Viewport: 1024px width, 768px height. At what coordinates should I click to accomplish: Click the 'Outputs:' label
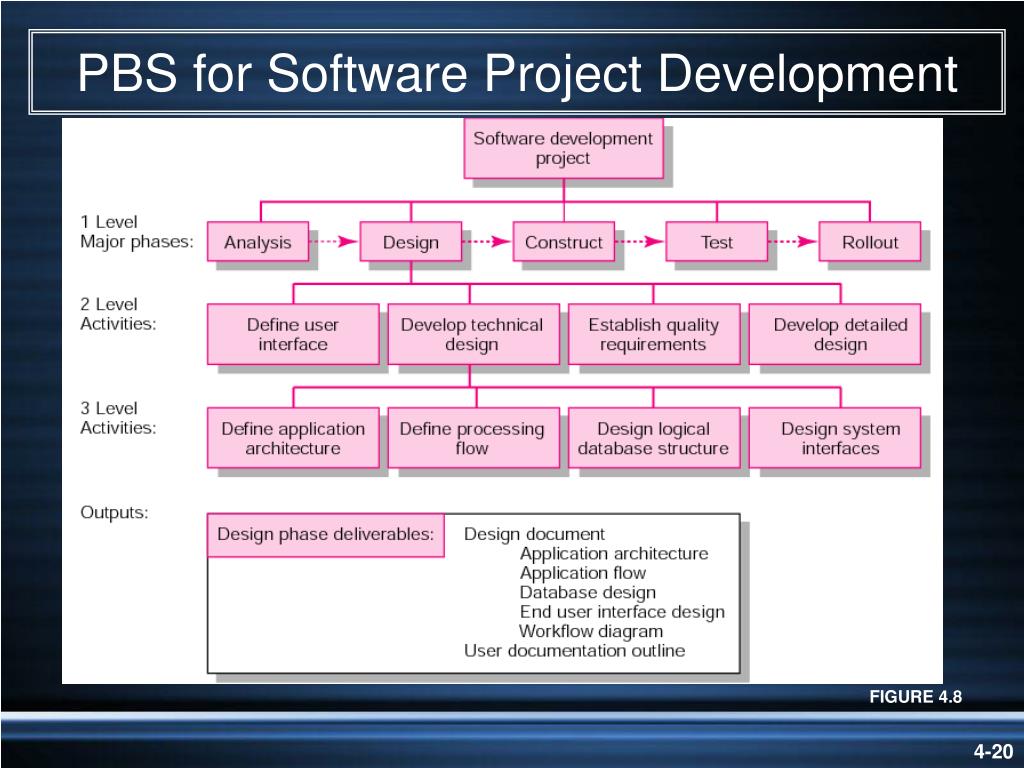(x=114, y=512)
